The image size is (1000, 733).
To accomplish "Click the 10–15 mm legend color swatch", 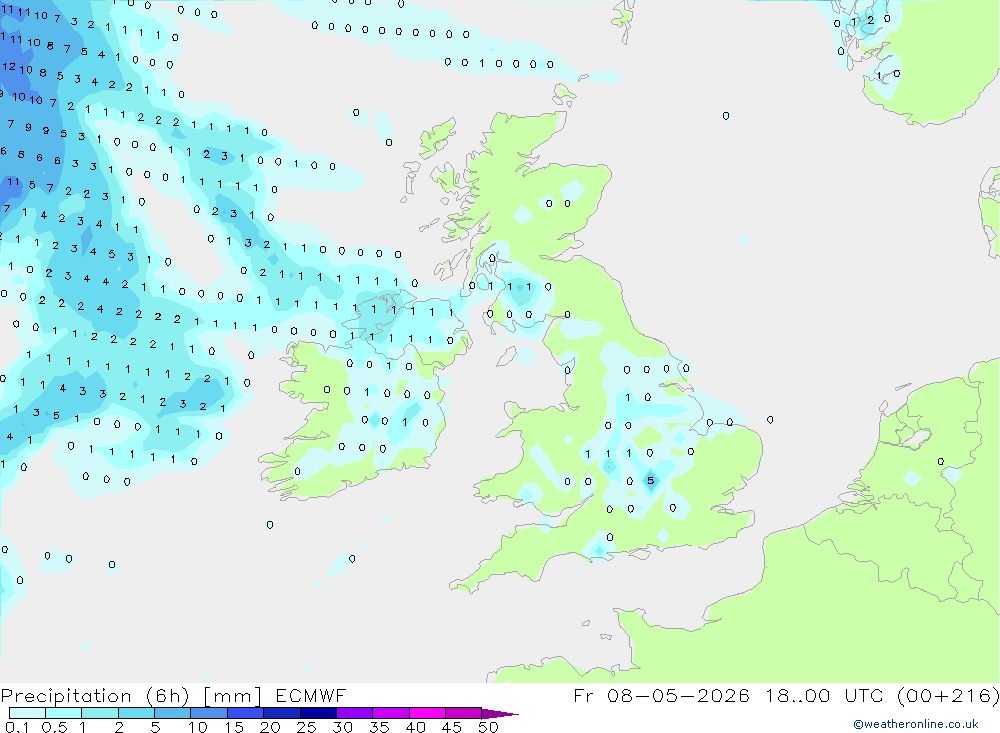I will pyautogui.click(x=209, y=713).
